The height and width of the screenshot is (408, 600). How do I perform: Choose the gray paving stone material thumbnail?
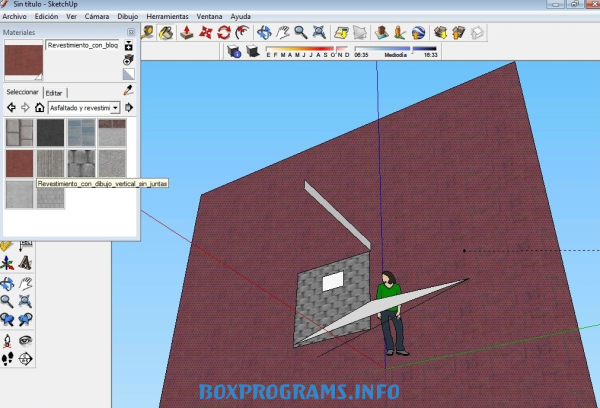(x=19, y=132)
